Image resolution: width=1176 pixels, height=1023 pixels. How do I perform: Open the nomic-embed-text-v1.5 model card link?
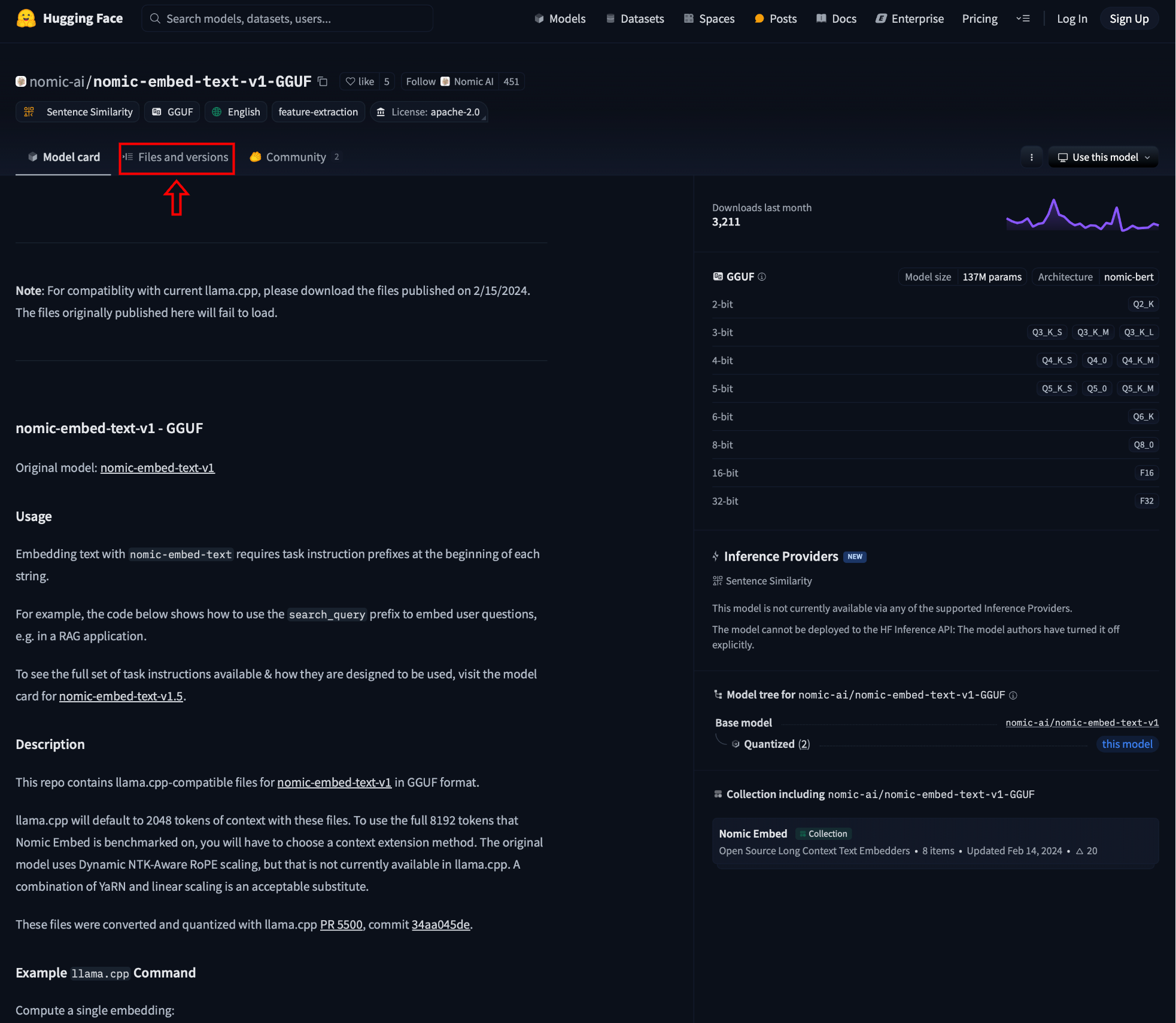pos(121,696)
